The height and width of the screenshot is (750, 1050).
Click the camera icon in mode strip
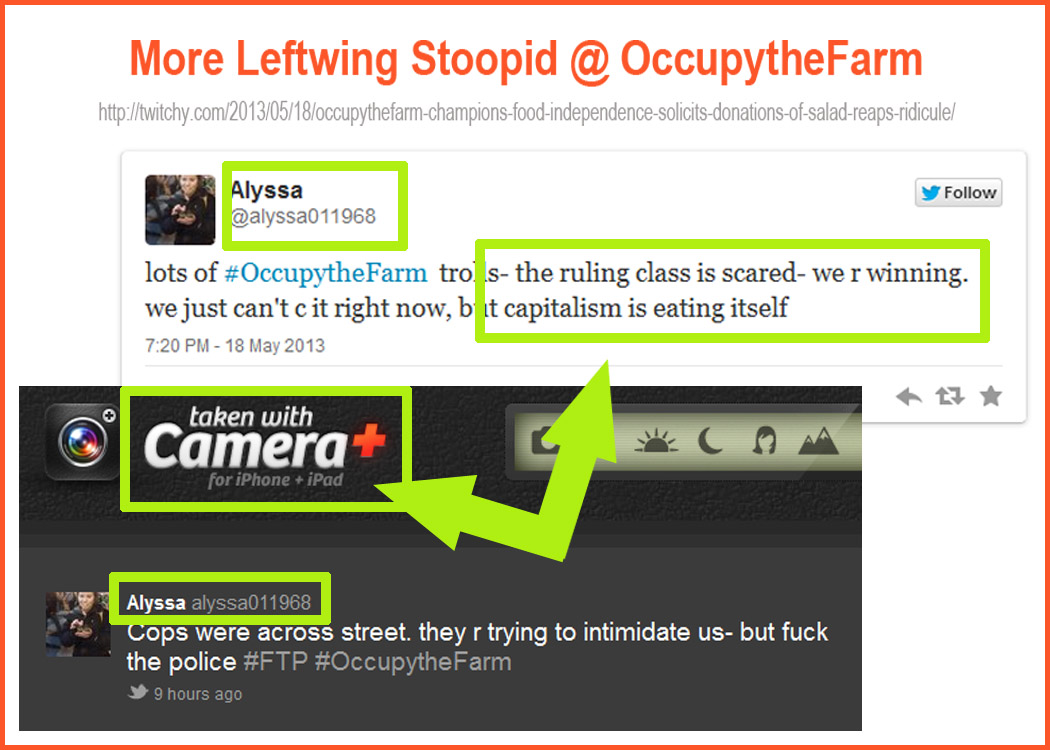pos(544,442)
